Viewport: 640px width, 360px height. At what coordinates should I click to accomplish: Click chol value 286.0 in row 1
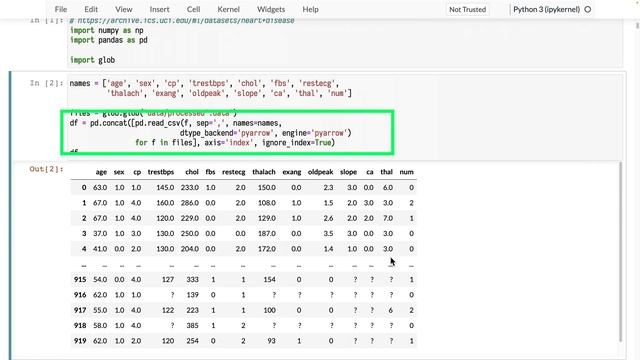(x=190, y=203)
